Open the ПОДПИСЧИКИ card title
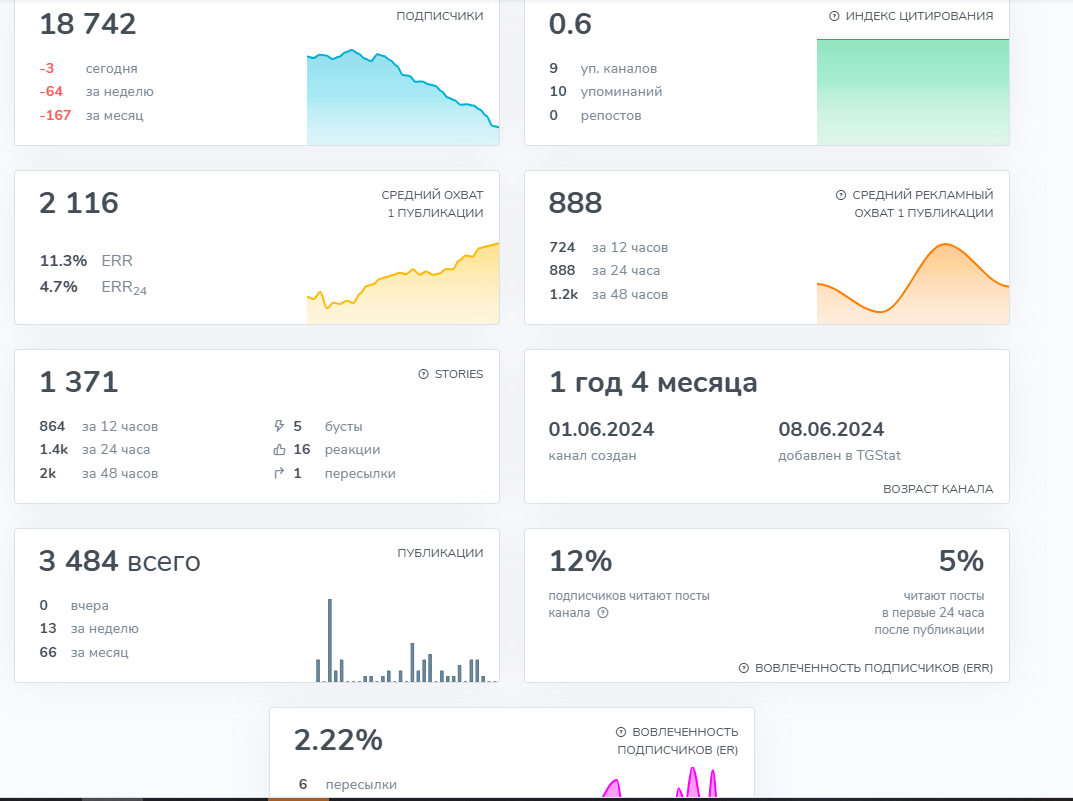 (x=439, y=16)
